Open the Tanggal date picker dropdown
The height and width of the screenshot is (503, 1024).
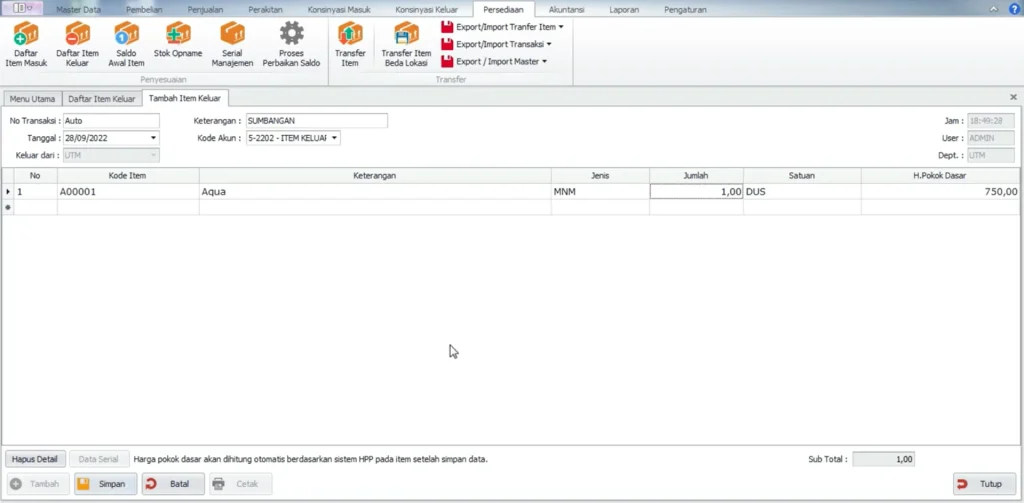153,138
